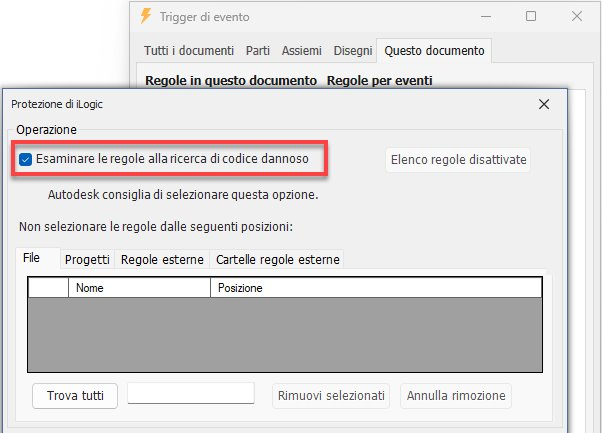This screenshot has width=602, height=433.
Task: Show the Cartelle regole esterne tab
Action: pos(277,259)
